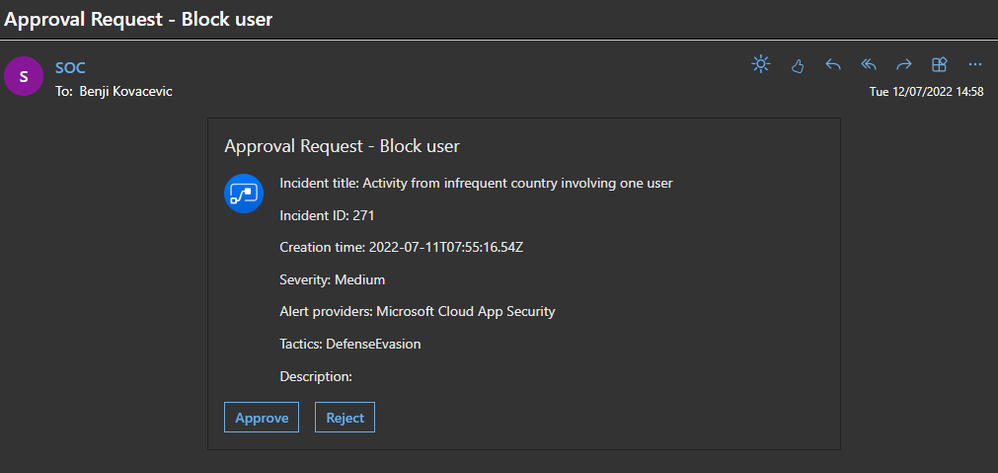Open the apps grid icon
The image size is (998, 473).
[939, 65]
